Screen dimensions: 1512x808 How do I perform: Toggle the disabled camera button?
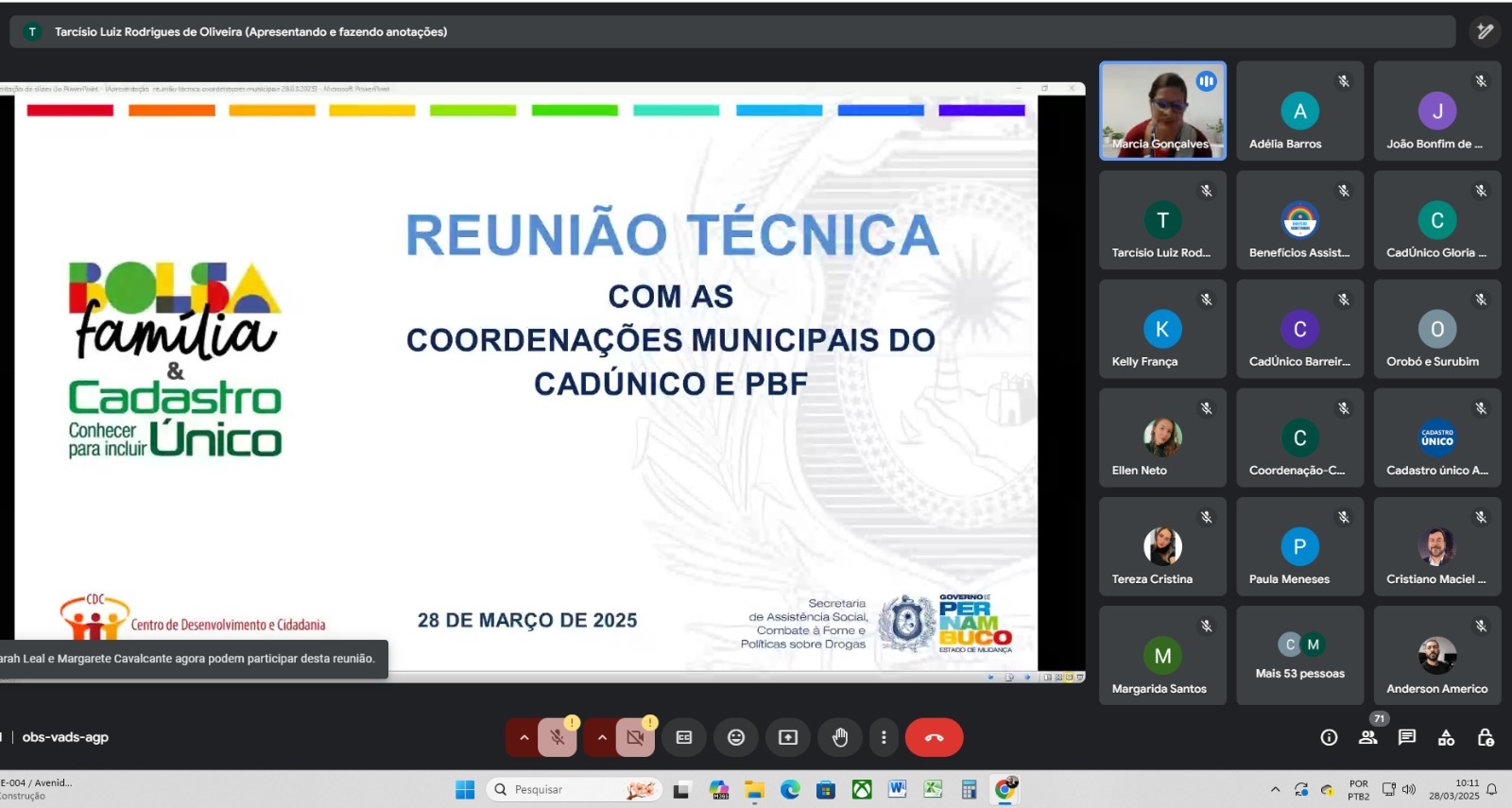click(635, 738)
